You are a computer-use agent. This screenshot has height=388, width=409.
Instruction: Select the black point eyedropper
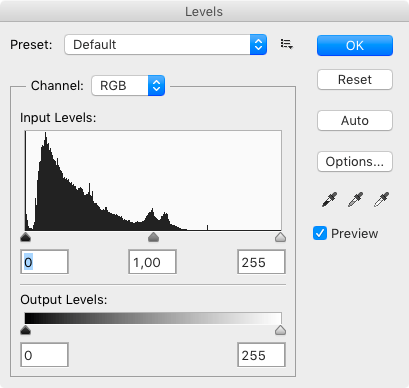(330, 199)
